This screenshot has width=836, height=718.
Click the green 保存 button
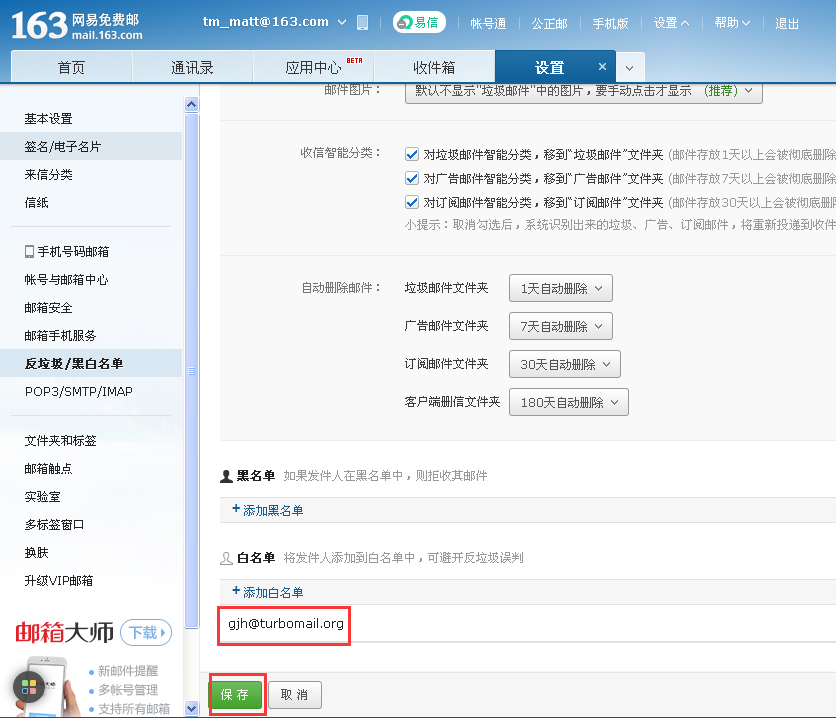235,695
